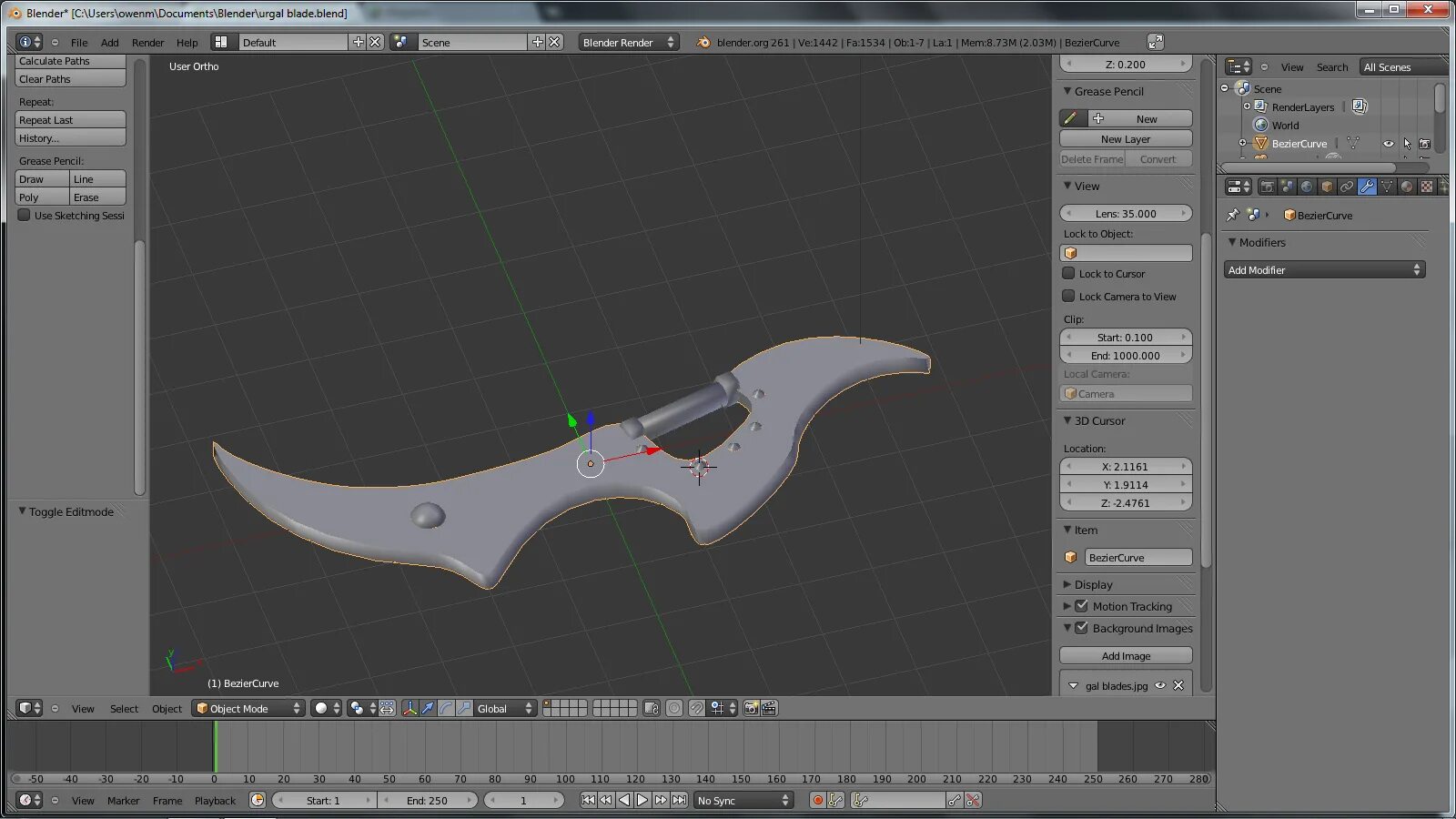Image resolution: width=1456 pixels, height=819 pixels.
Task: Click the Clear Paths button
Action: tap(71, 79)
